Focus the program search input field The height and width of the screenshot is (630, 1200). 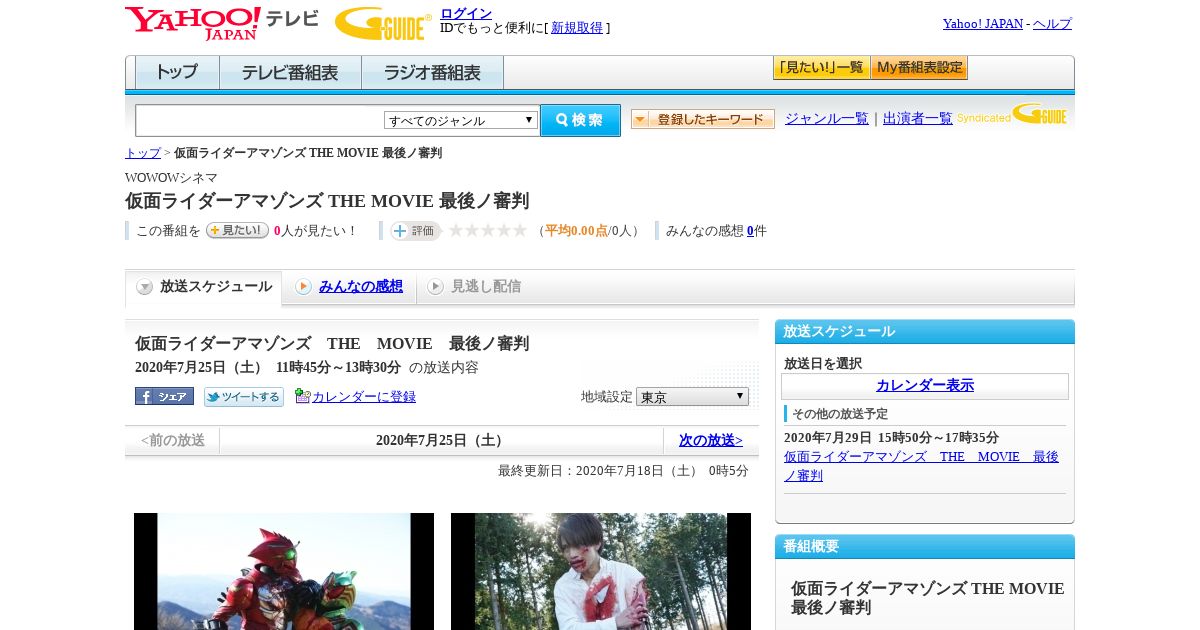click(260, 120)
